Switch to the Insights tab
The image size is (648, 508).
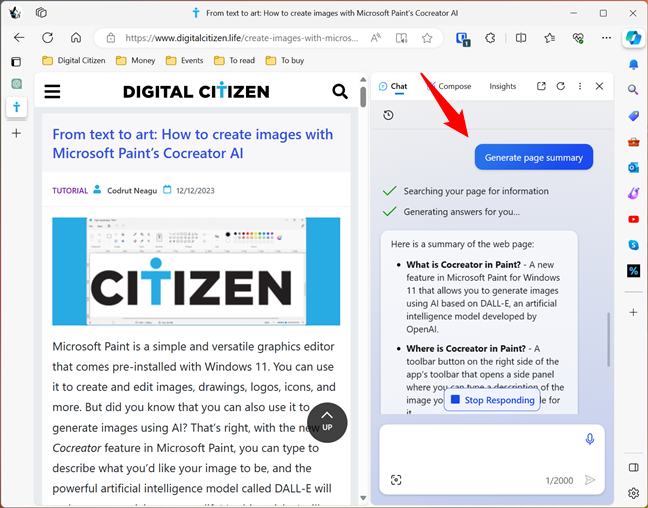pos(503,86)
